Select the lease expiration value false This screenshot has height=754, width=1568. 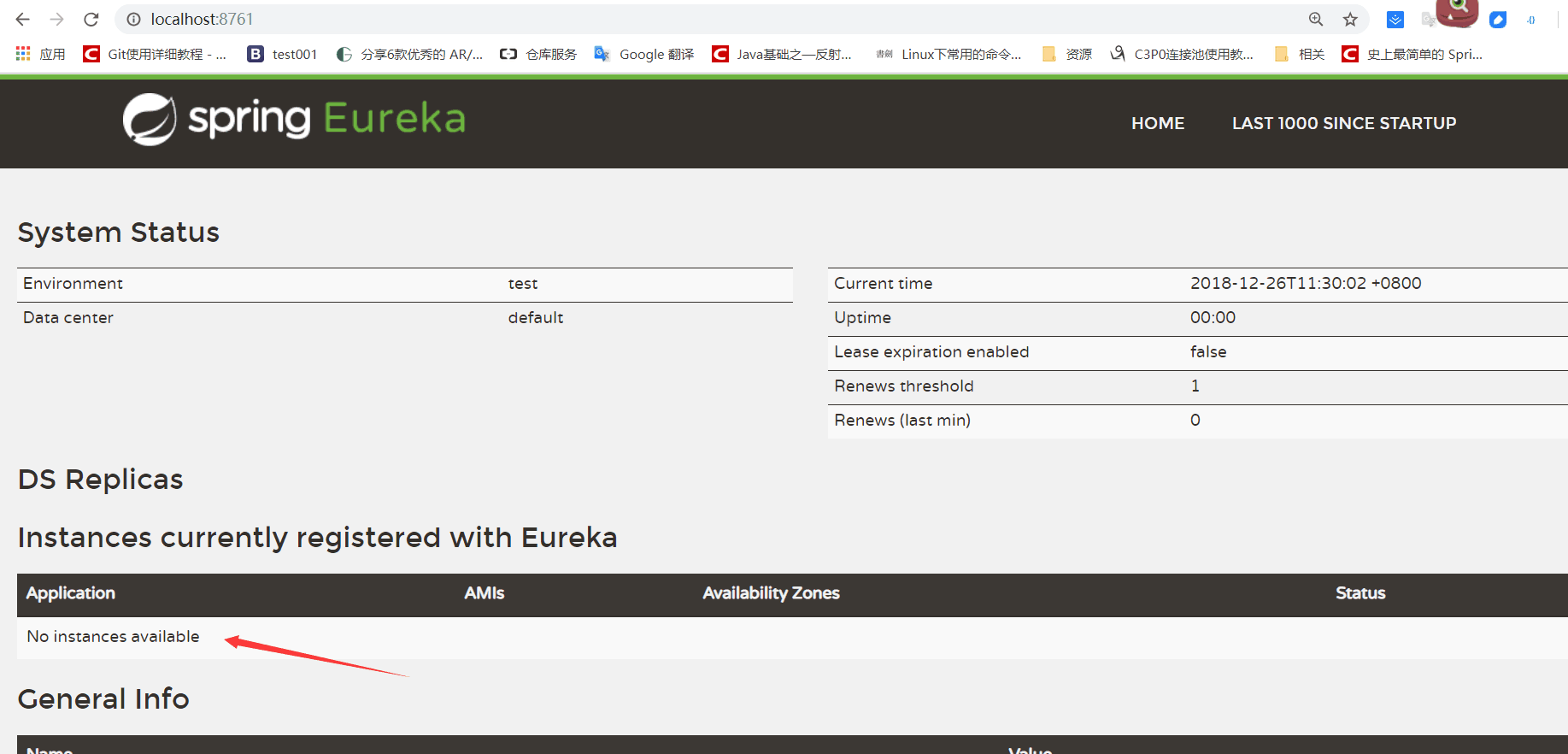point(1208,351)
